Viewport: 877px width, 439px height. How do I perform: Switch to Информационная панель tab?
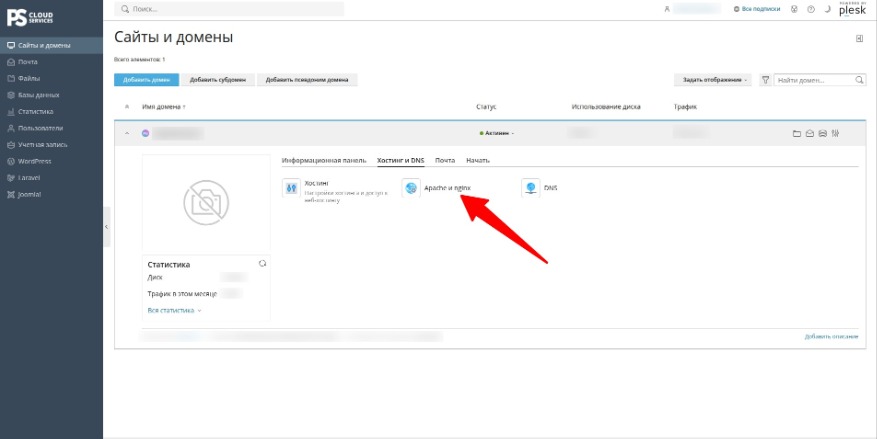(x=324, y=161)
